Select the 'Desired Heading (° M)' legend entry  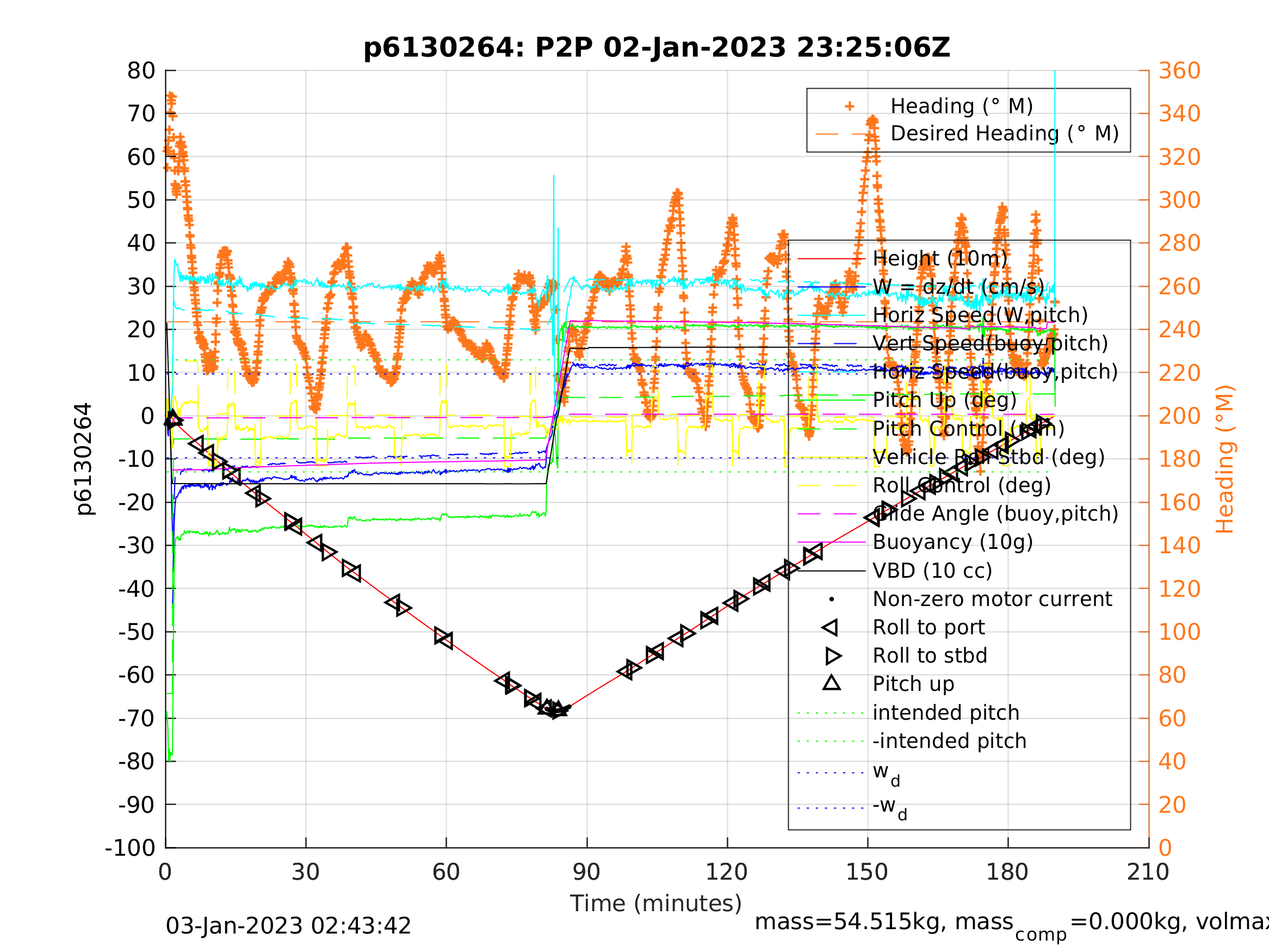[1005, 134]
